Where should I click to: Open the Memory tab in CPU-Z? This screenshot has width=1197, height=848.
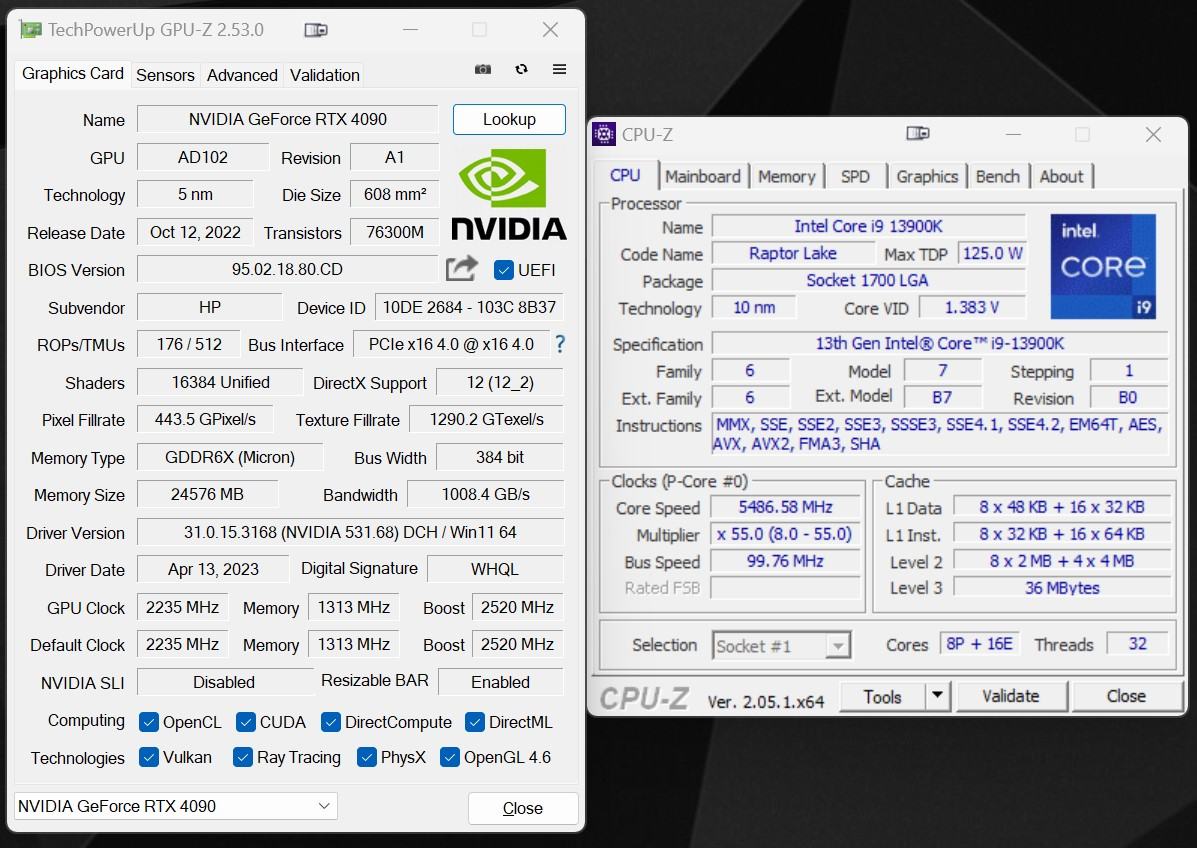pos(786,176)
